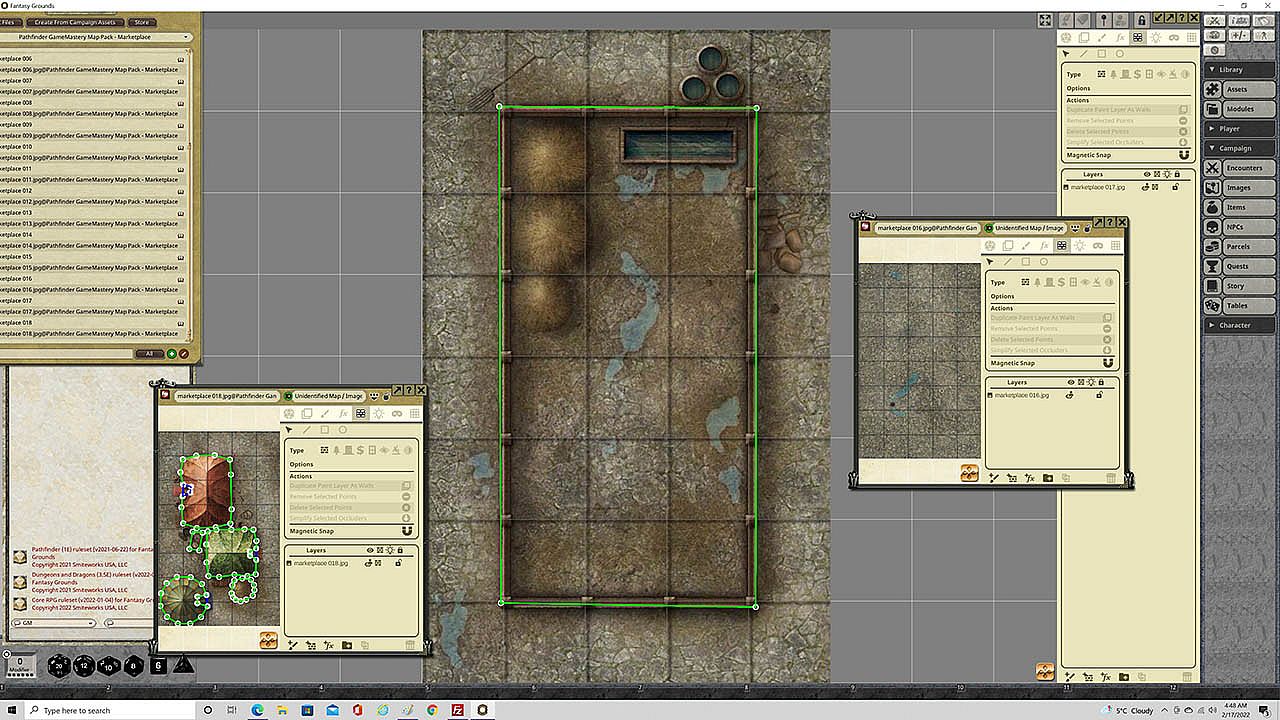Select the circle drawing tool in main panel
This screenshot has height=720, width=1280.
[x=1120, y=54]
